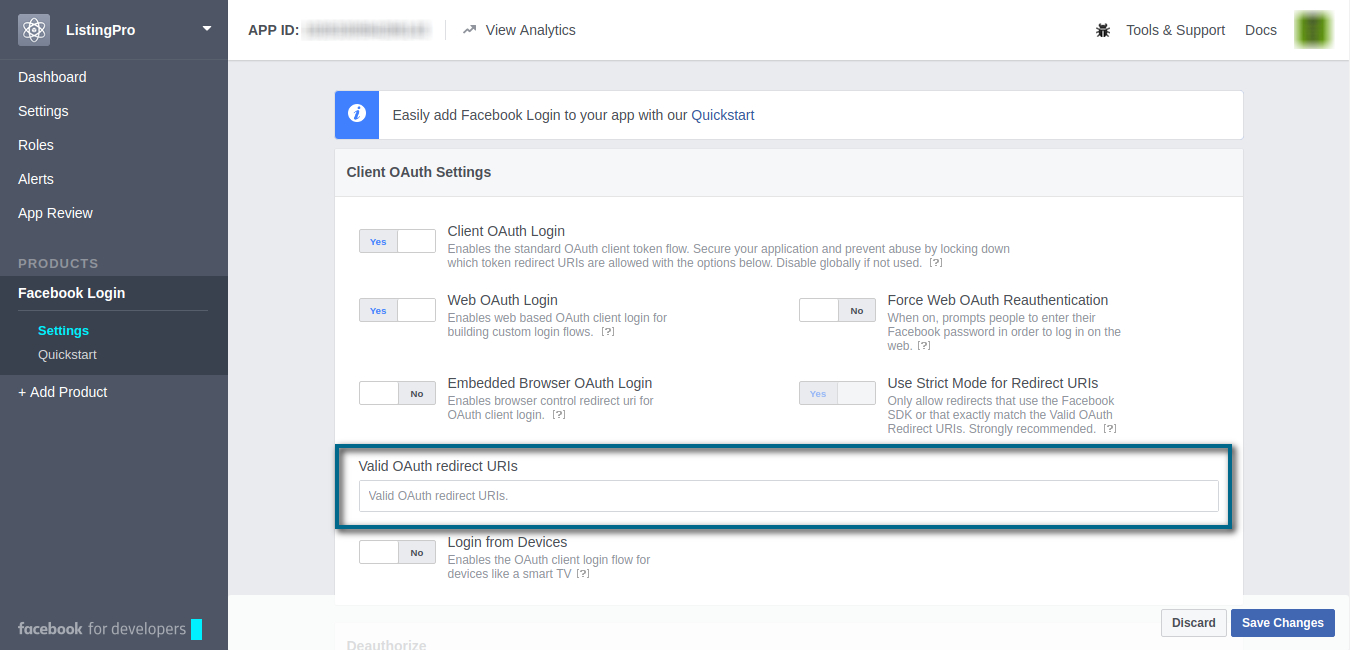Go to Roles in the sidebar
Viewport: 1350px width, 650px height.
point(36,145)
